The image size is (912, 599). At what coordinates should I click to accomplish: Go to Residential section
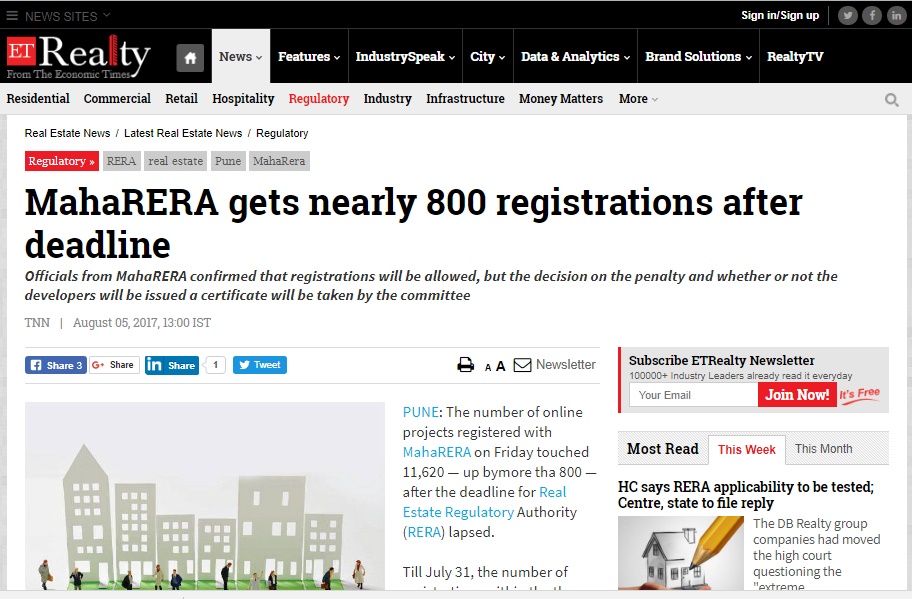pos(38,99)
